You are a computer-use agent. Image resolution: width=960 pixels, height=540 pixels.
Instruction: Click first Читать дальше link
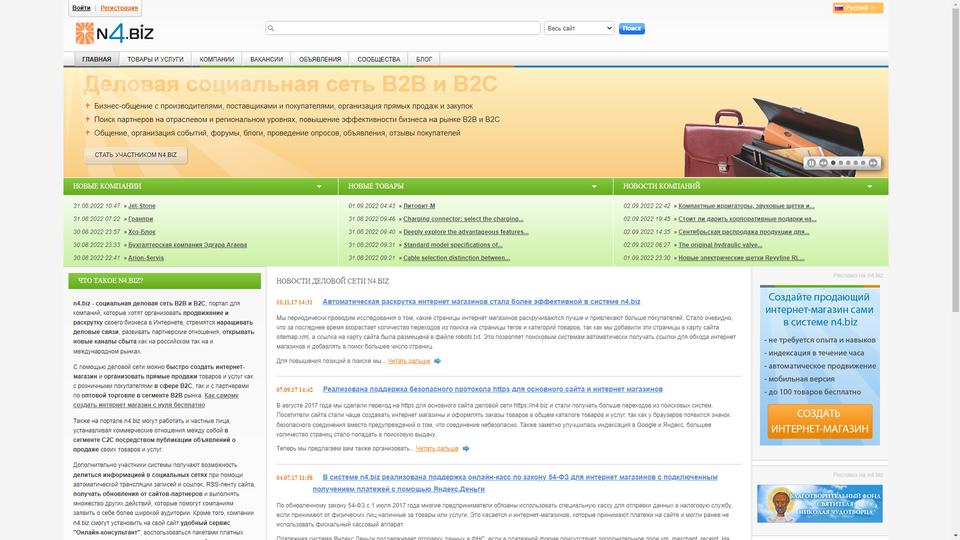(x=408, y=361)
